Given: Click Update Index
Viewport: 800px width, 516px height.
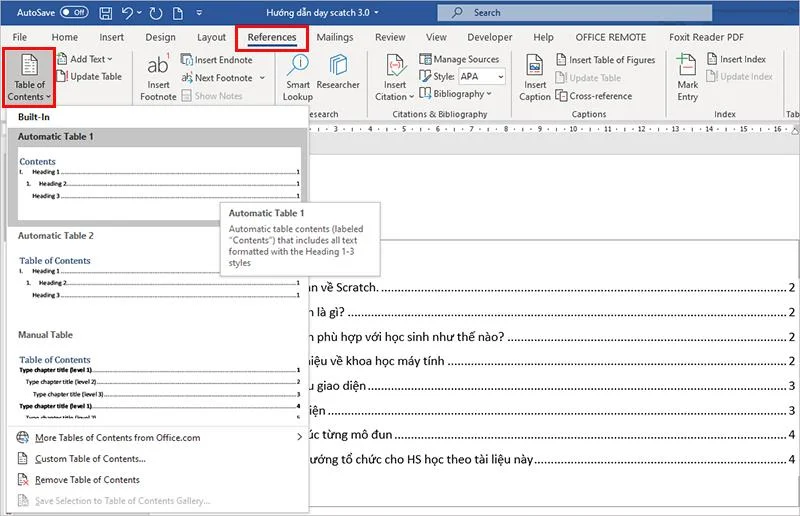Looking at the screenshot, I should 739,77.
